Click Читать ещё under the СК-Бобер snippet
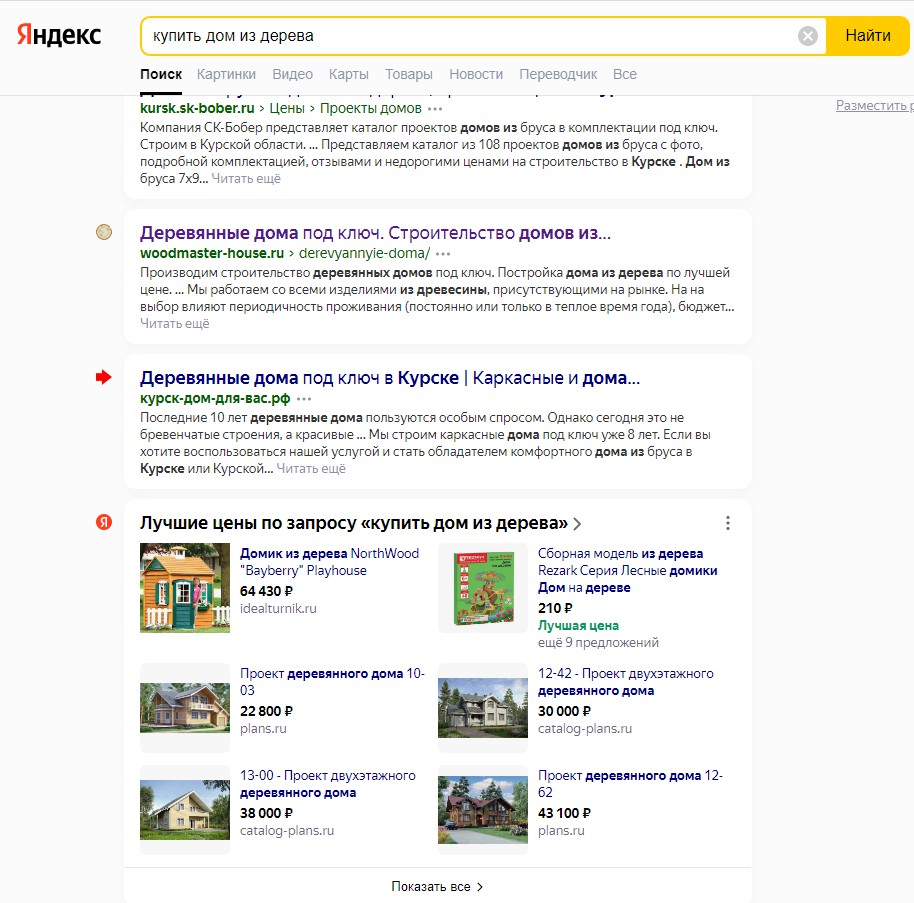The height and width of the screenshot is (903, 914). (x=246, y=178)
